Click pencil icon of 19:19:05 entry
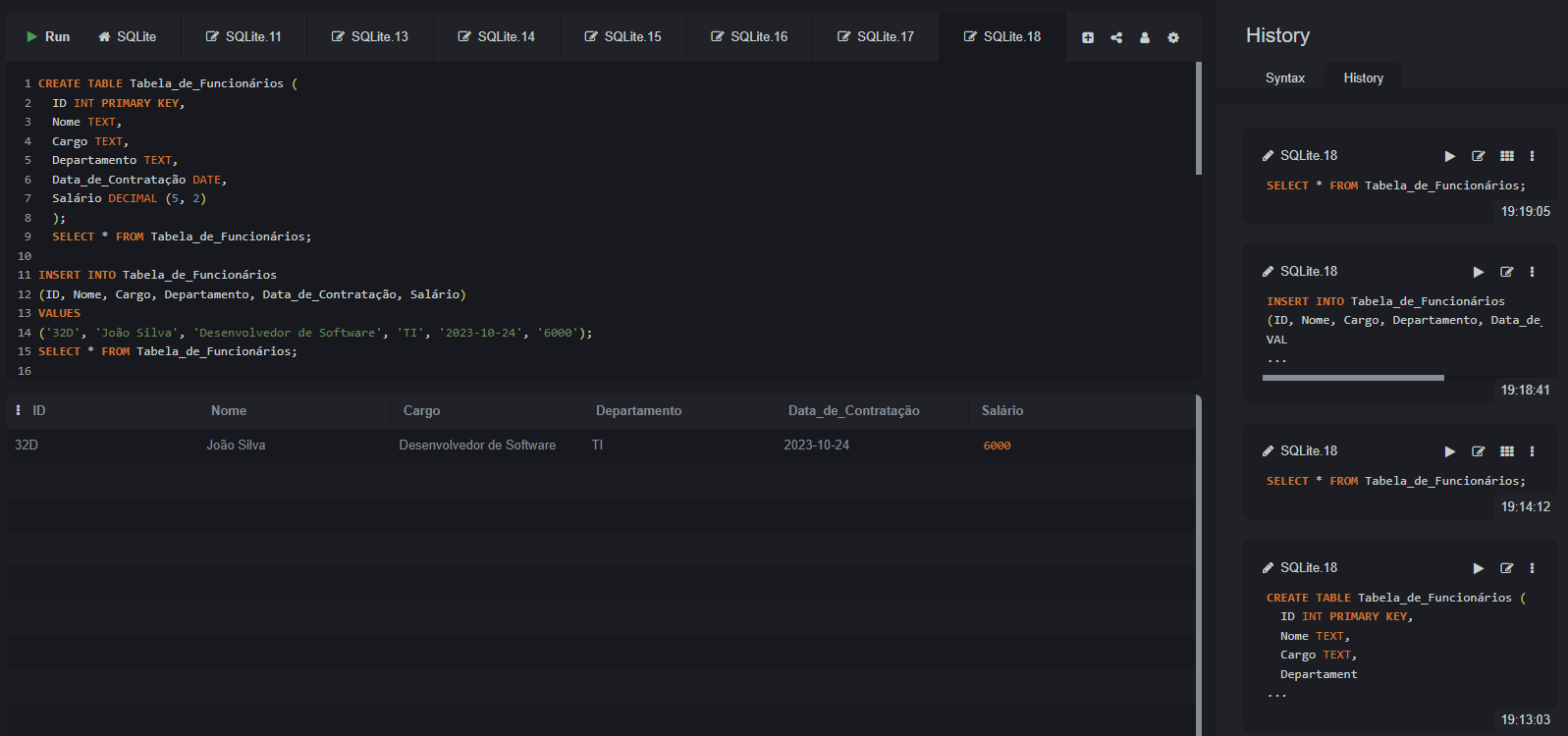 coord(1268,155)
